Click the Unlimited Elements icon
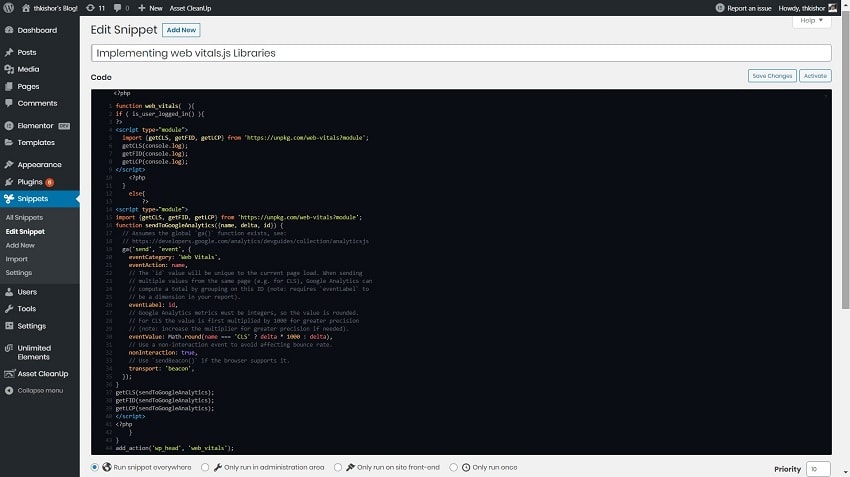This screenshot has width=850, height=477. (x=9, y=349)
